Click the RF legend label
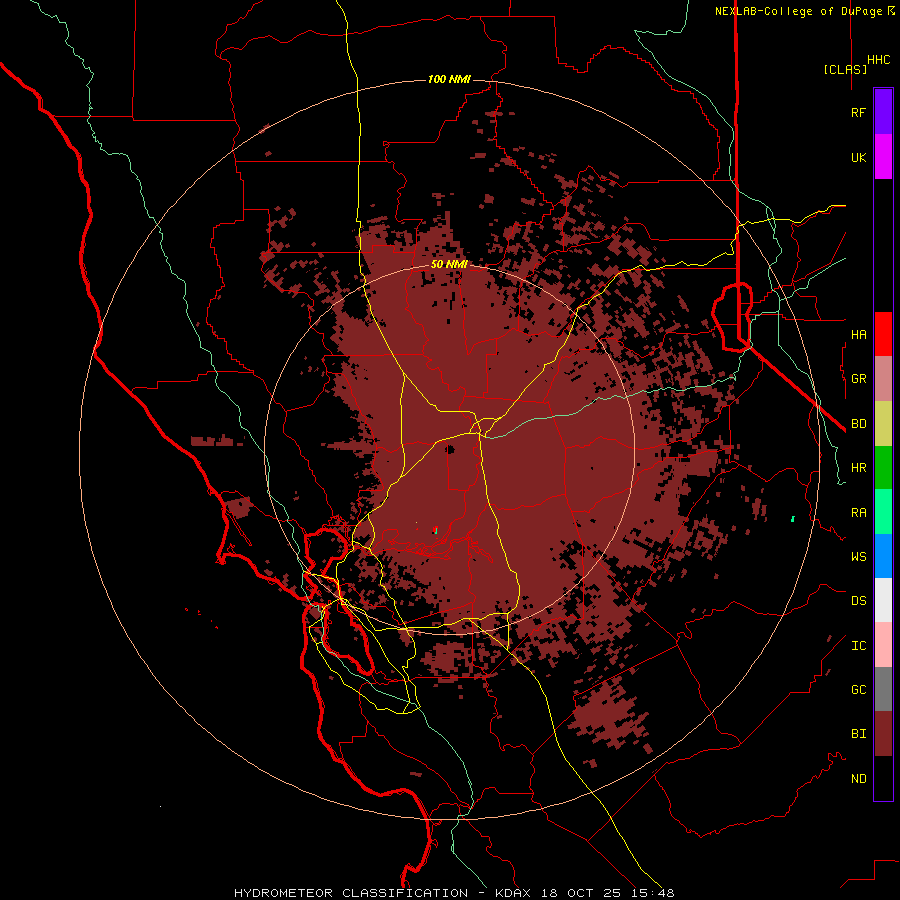Image resolution: width=900 pixels, height=900 pixels. coord(858,112)
